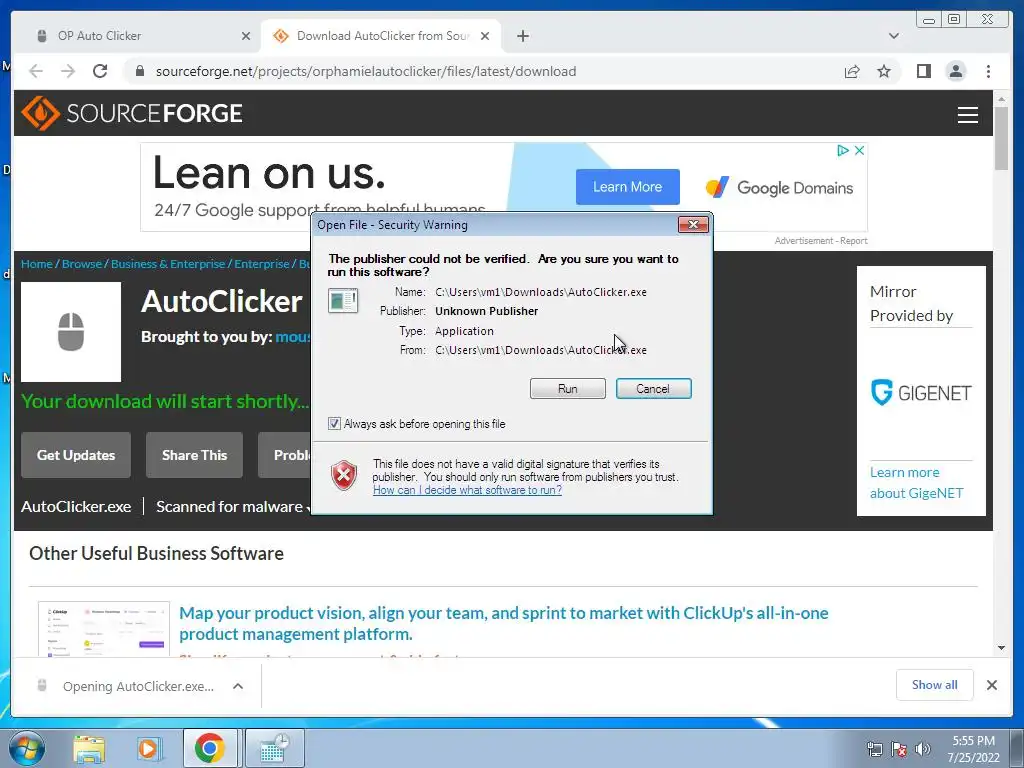The width and height of the screenshot is (1024, 768).
Task: Launch Windows Media Player from taskbar
Action: pos(149,749)
